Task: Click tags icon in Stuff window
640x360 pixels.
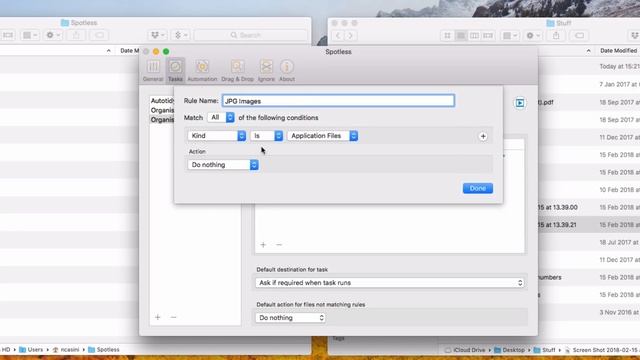Action: click(579, 36)
